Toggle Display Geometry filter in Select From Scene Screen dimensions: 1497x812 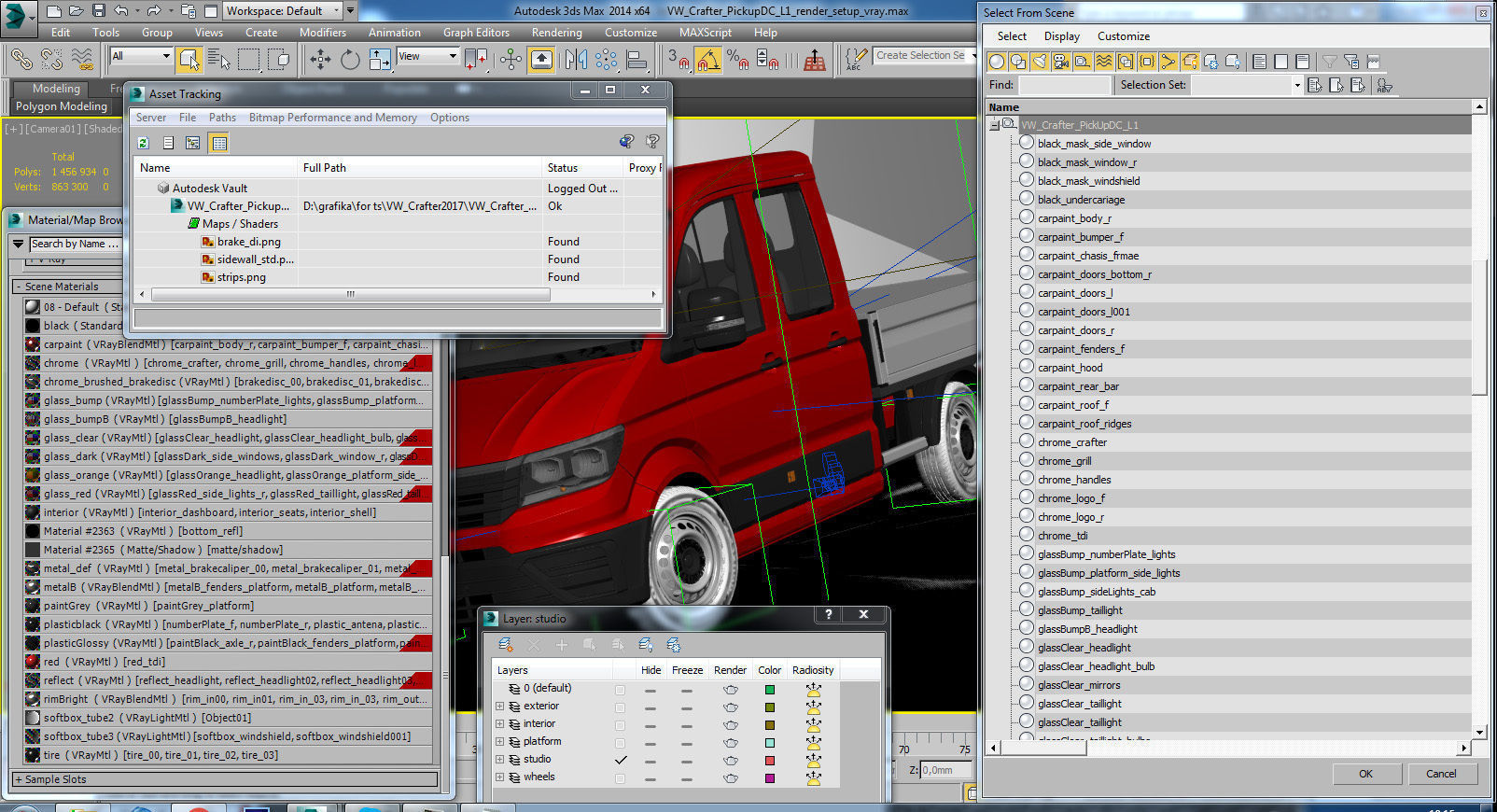997,62
